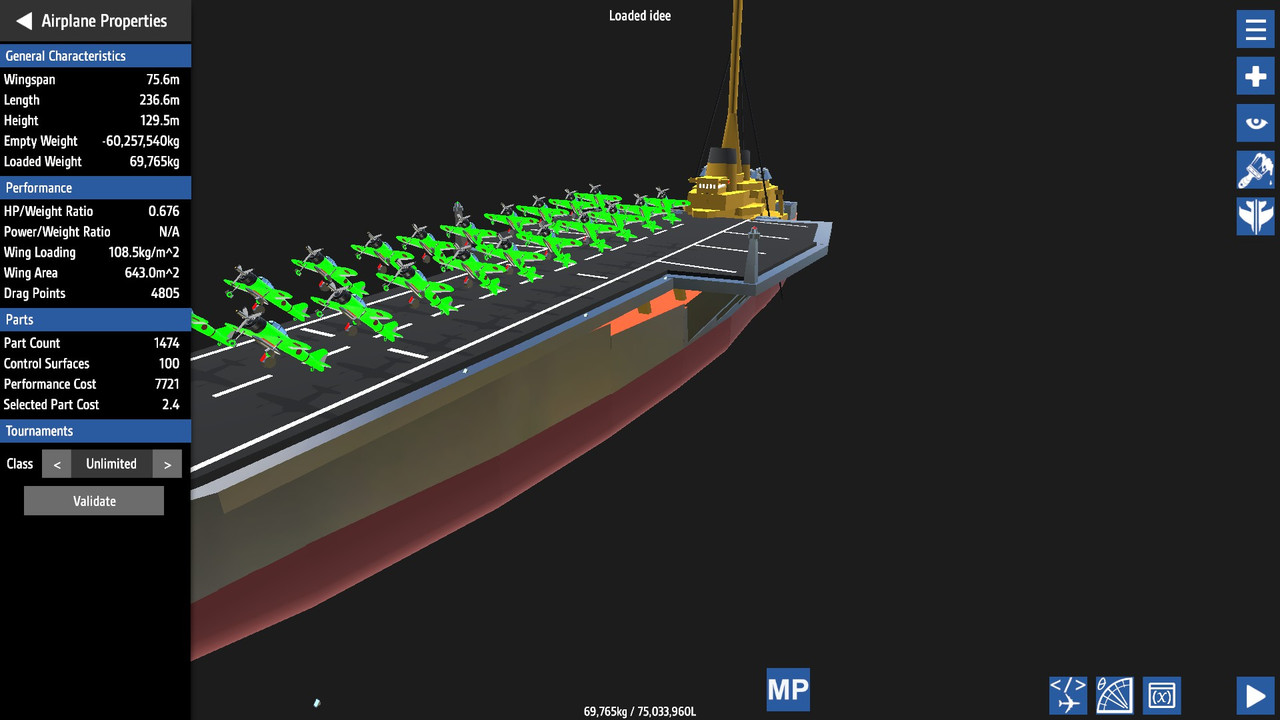The image size is (1280, 720).
Task: Open the variables (x) editor
Action: tap(1162, 695)
